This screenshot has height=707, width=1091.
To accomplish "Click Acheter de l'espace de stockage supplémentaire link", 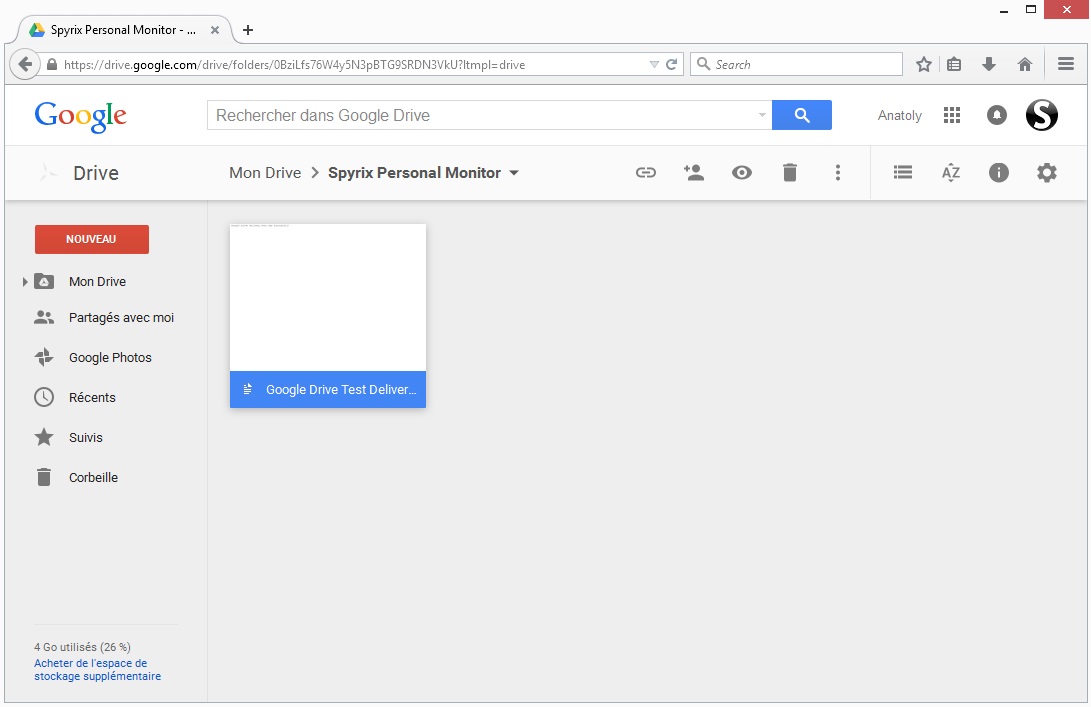I will tap(97, 669).
